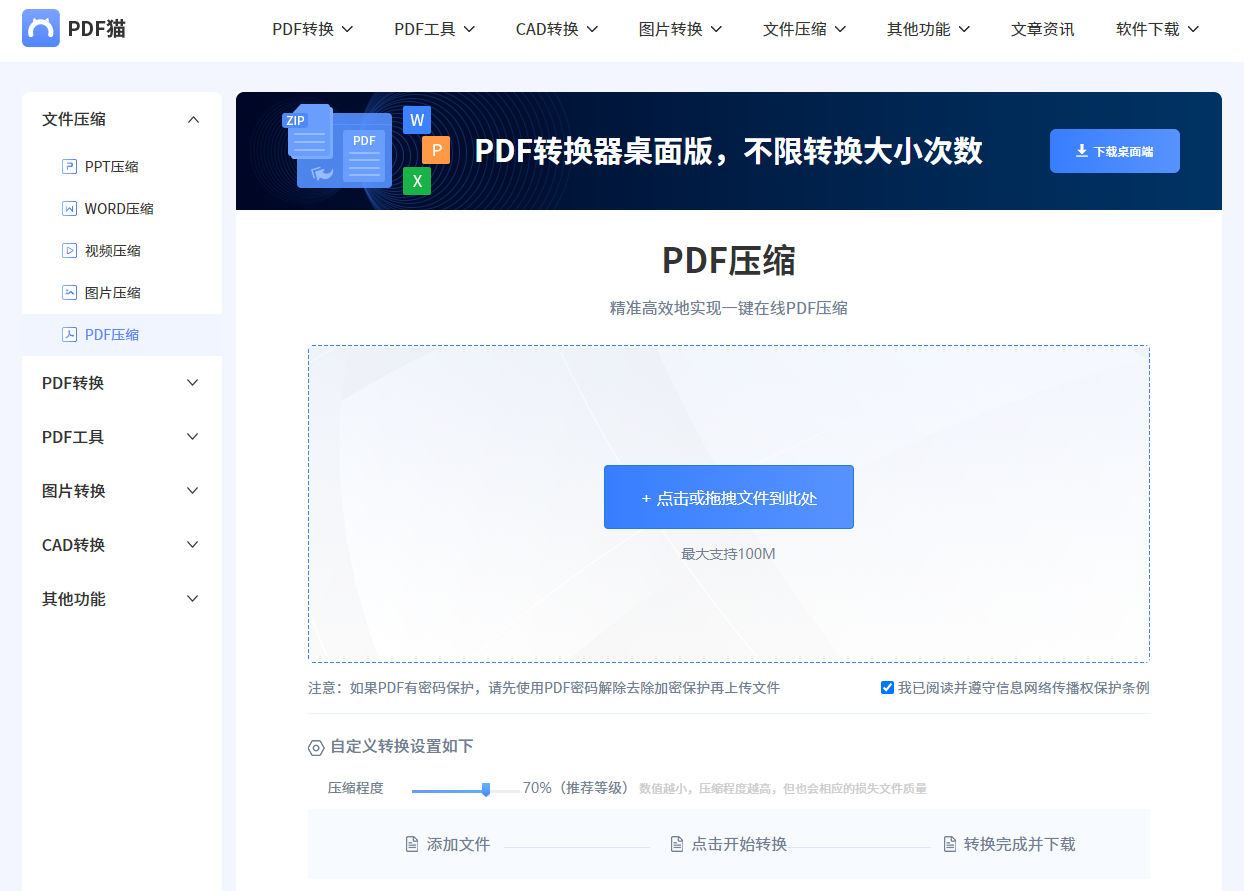Go to 文章资讯 page

point(1043,29)
